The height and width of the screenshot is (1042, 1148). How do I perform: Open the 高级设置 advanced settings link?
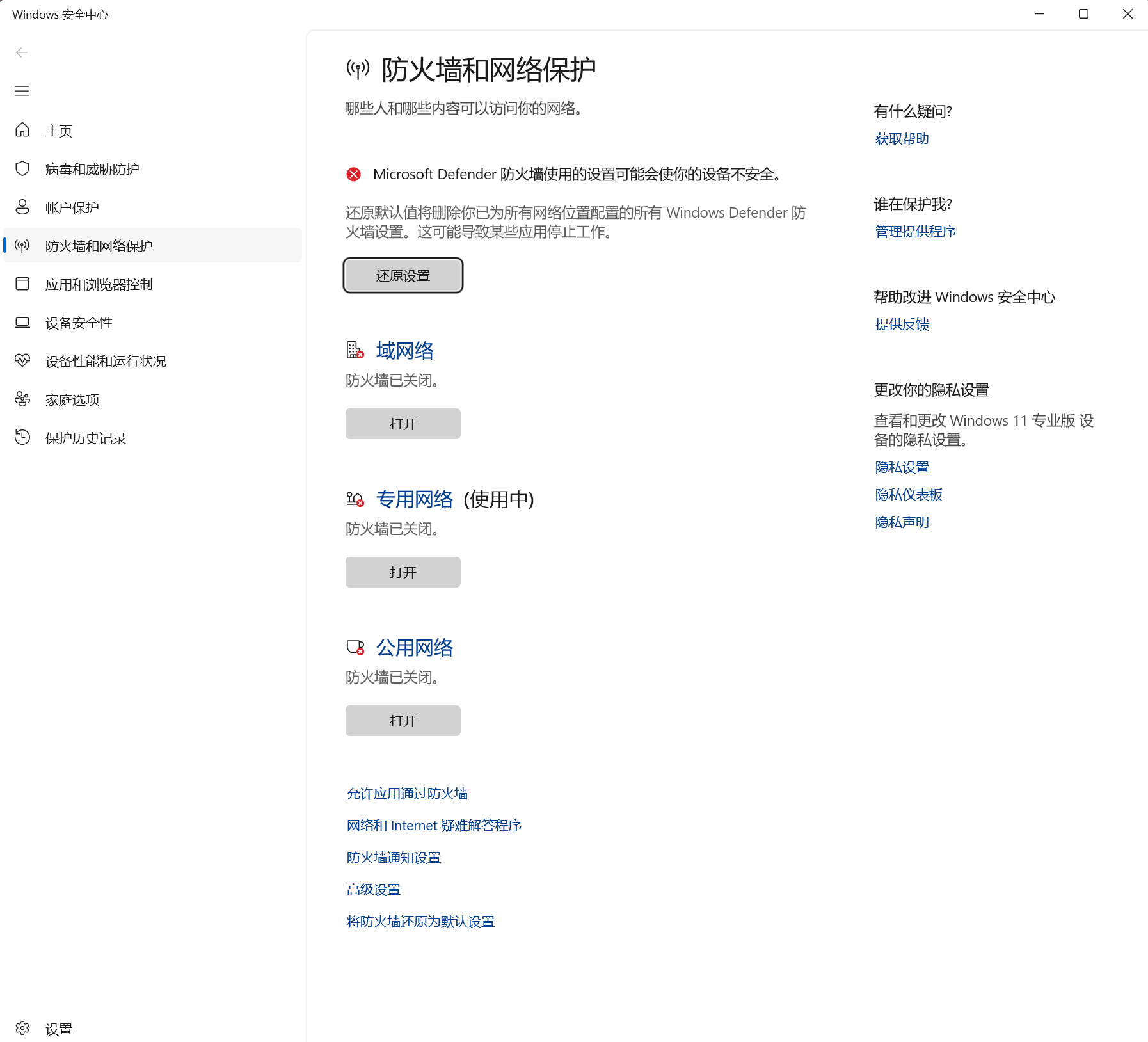point(374,890)
